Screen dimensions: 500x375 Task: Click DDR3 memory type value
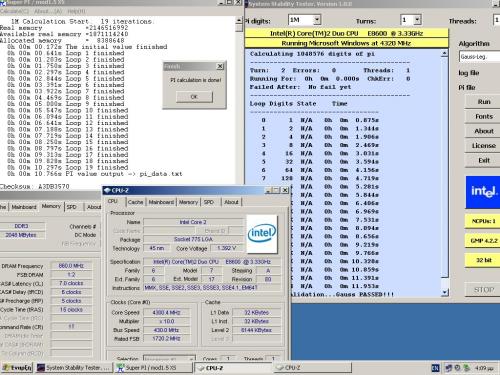[21, 226]
